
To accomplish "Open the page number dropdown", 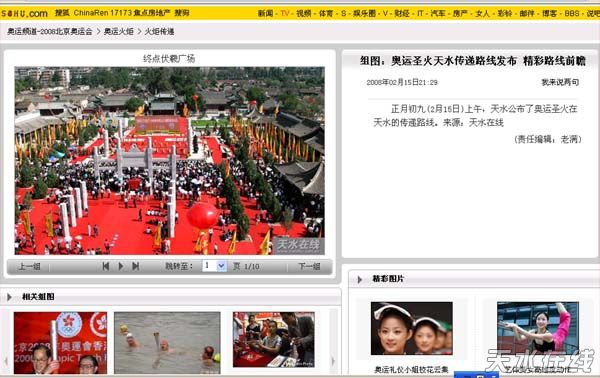I will 221,266.
